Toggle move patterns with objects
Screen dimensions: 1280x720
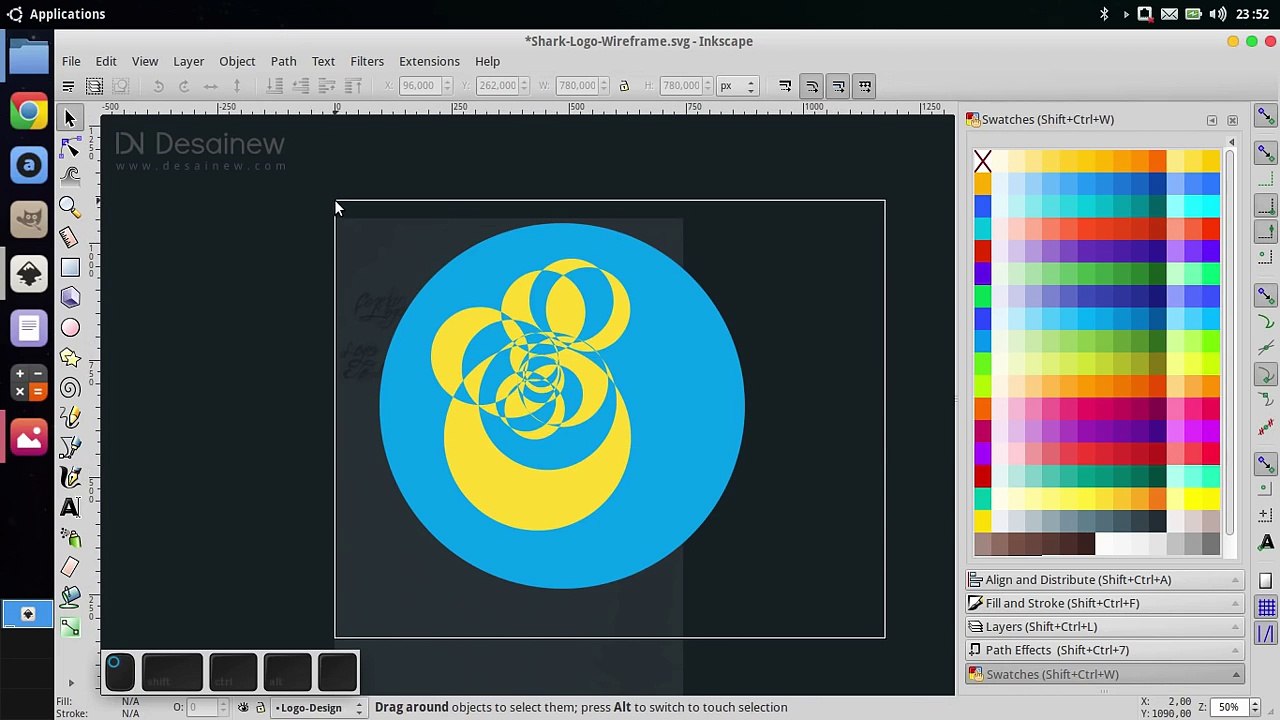click(x=865, y=86)
